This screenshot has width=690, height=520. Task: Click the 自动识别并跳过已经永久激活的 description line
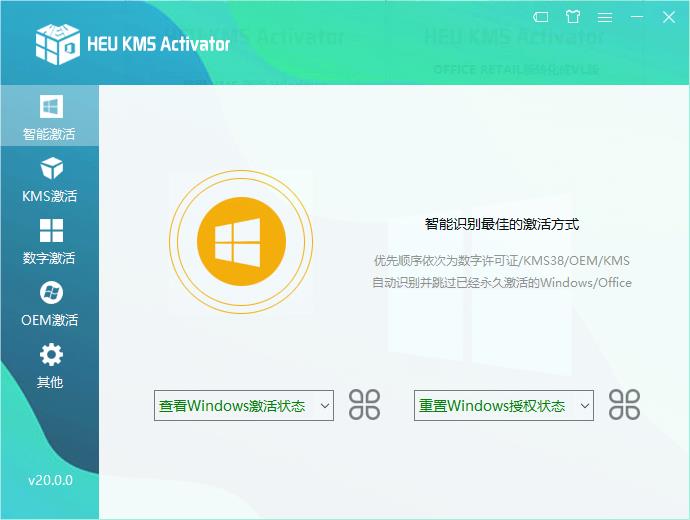502,282
